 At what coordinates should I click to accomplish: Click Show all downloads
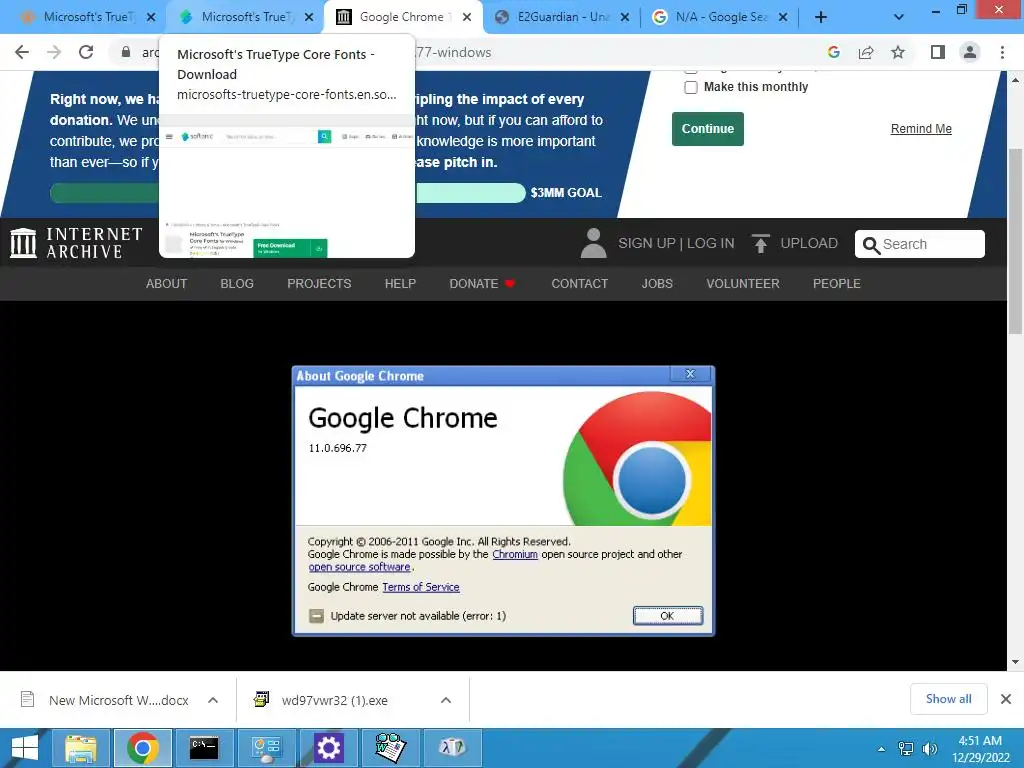948,699
